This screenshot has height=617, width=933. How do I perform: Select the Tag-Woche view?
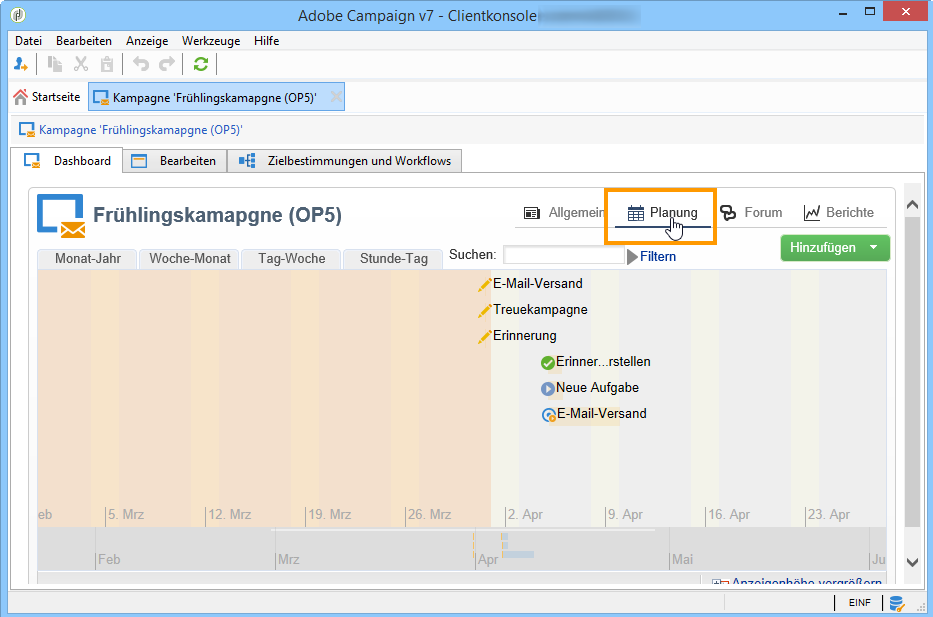pyautogui.click(x=292, y=259)
